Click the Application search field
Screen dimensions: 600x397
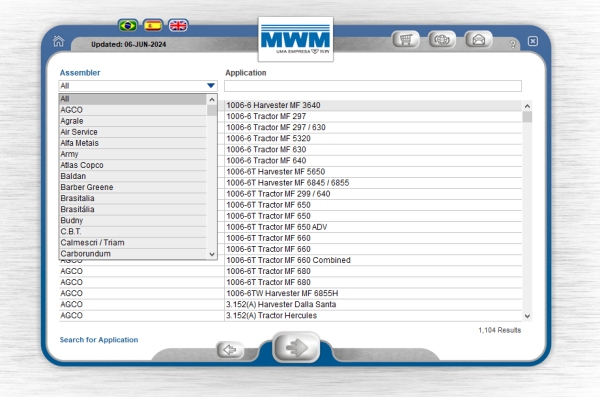(373, 86)
